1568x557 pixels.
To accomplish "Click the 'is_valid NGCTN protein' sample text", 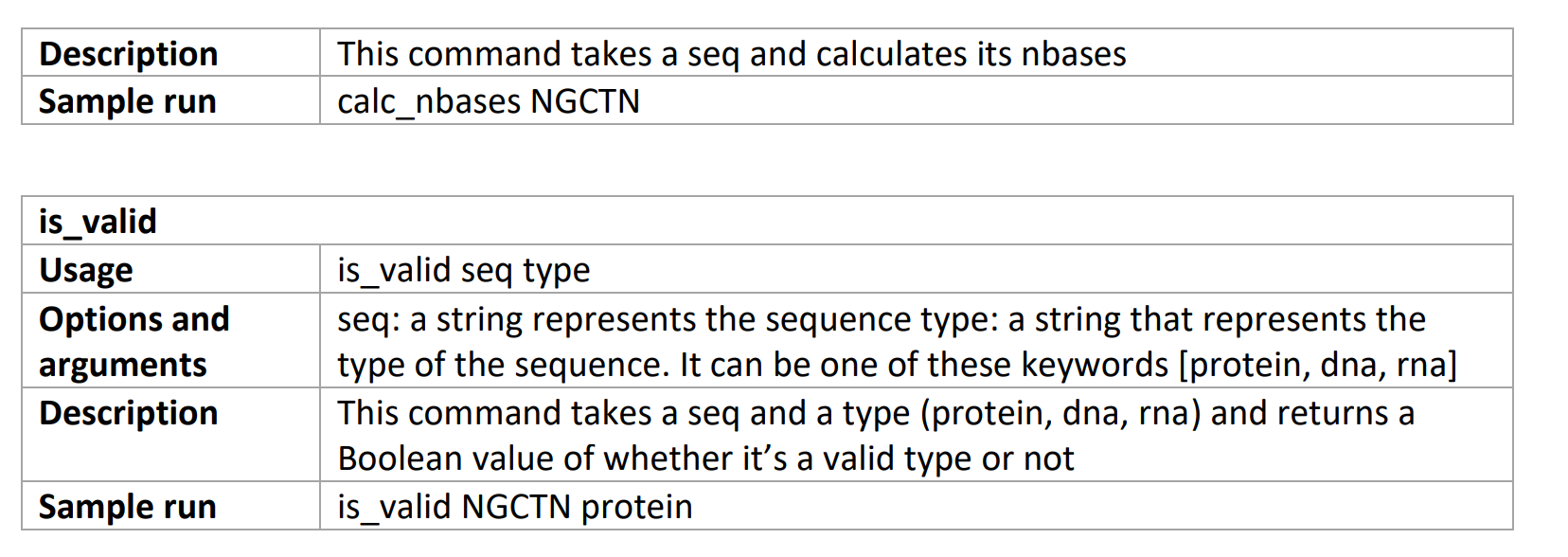I will [515, 507].
